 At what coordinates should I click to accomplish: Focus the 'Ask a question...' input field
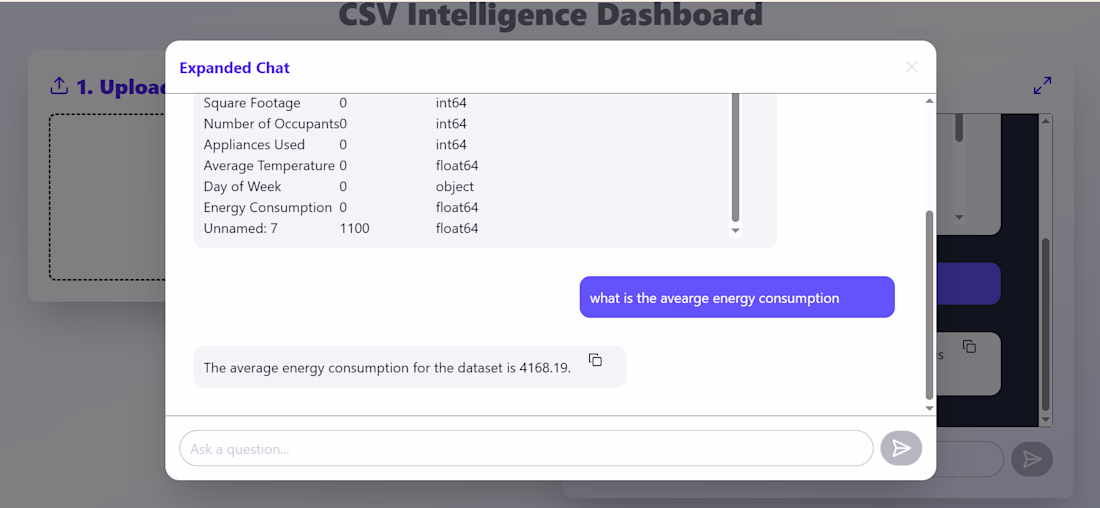(x=526, y=449)
